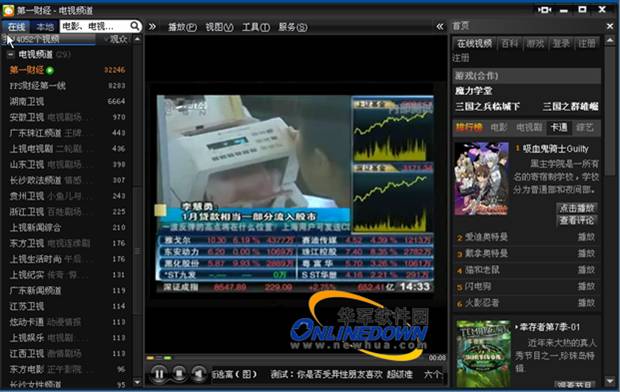620x392 pixels.
Task: Click the 点击播放 button
Action: (x=577, y=208)
